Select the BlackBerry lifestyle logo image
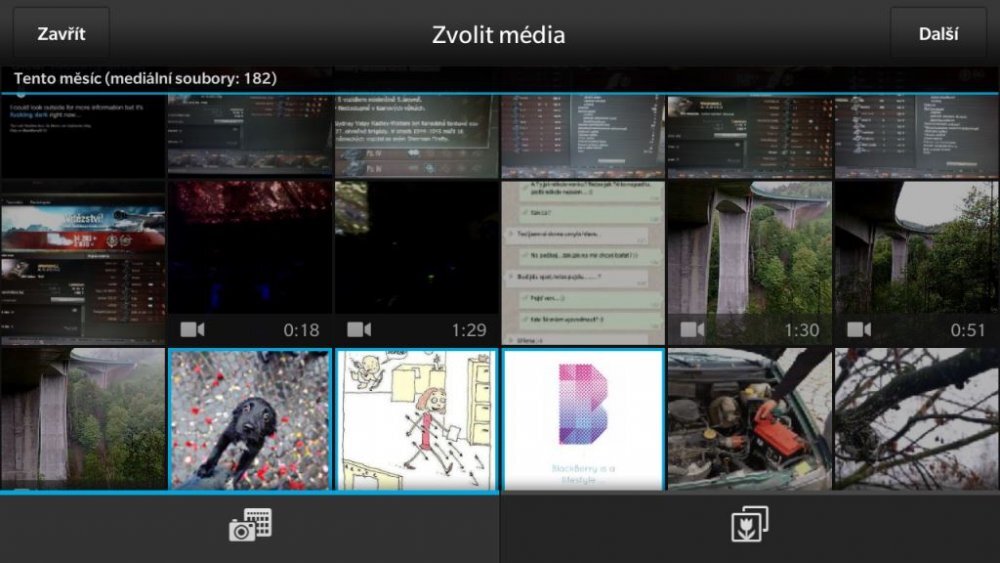Viewport: 1000px width, 563px height. [583, 419]
